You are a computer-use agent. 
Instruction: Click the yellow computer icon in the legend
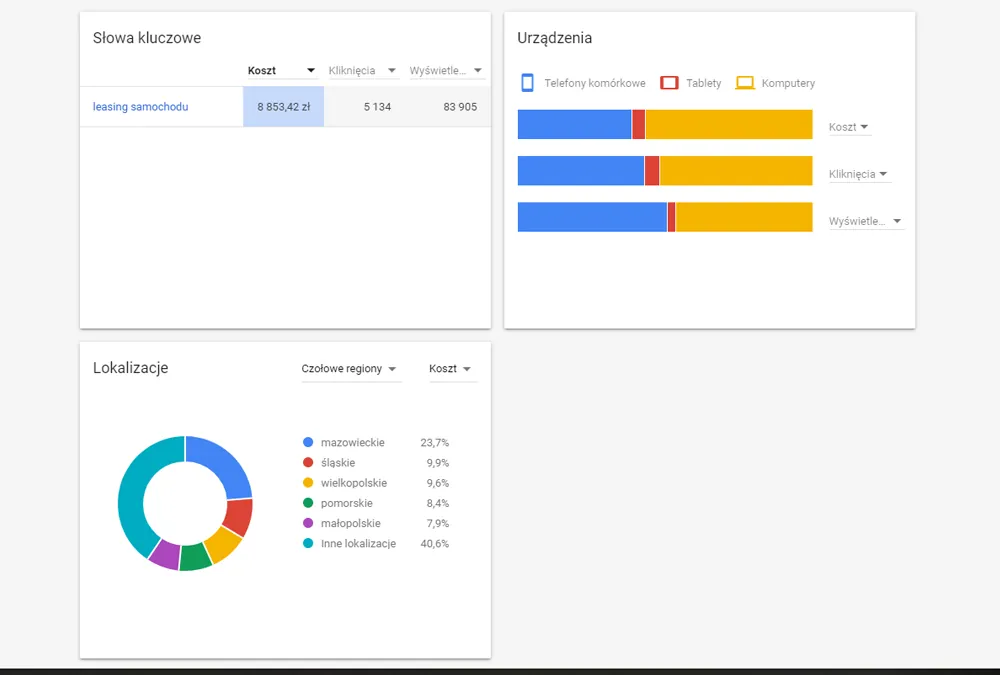tap(745, 83)
